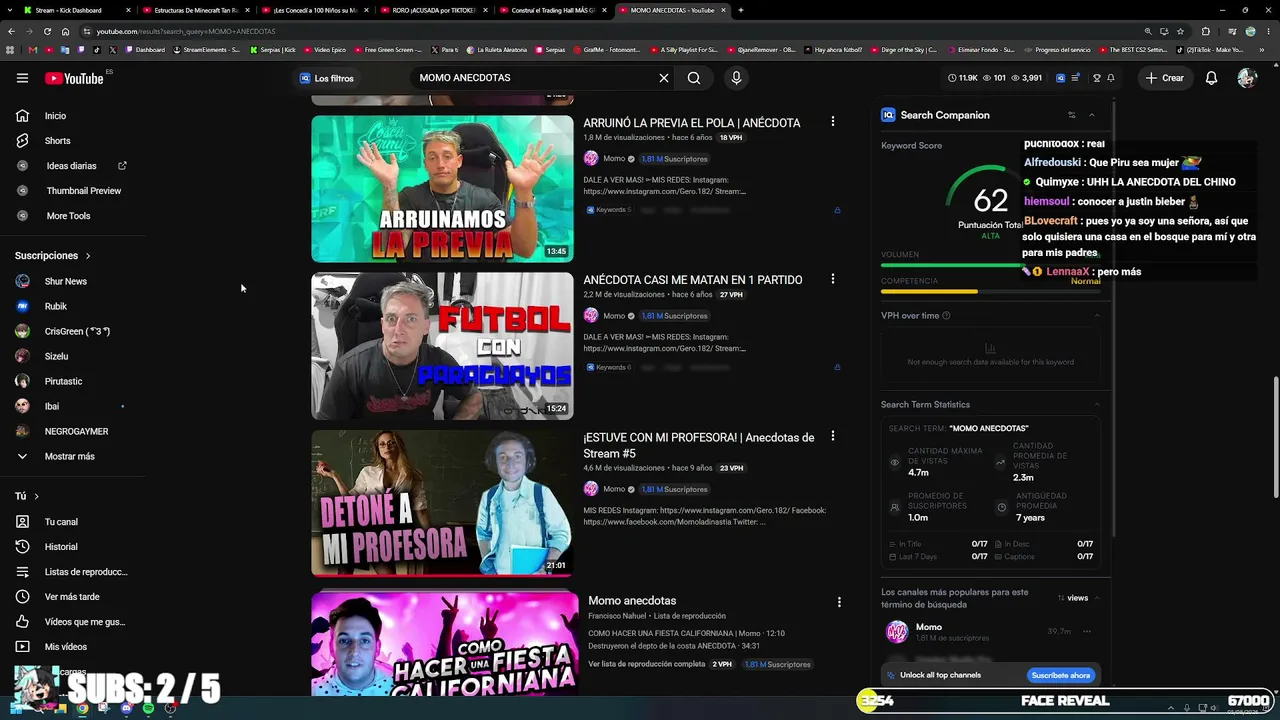Viewport: 1280px width, 720px height.
Task: Open Dashboard bookmark in bookmarks bar
Action: coord(146,49)
